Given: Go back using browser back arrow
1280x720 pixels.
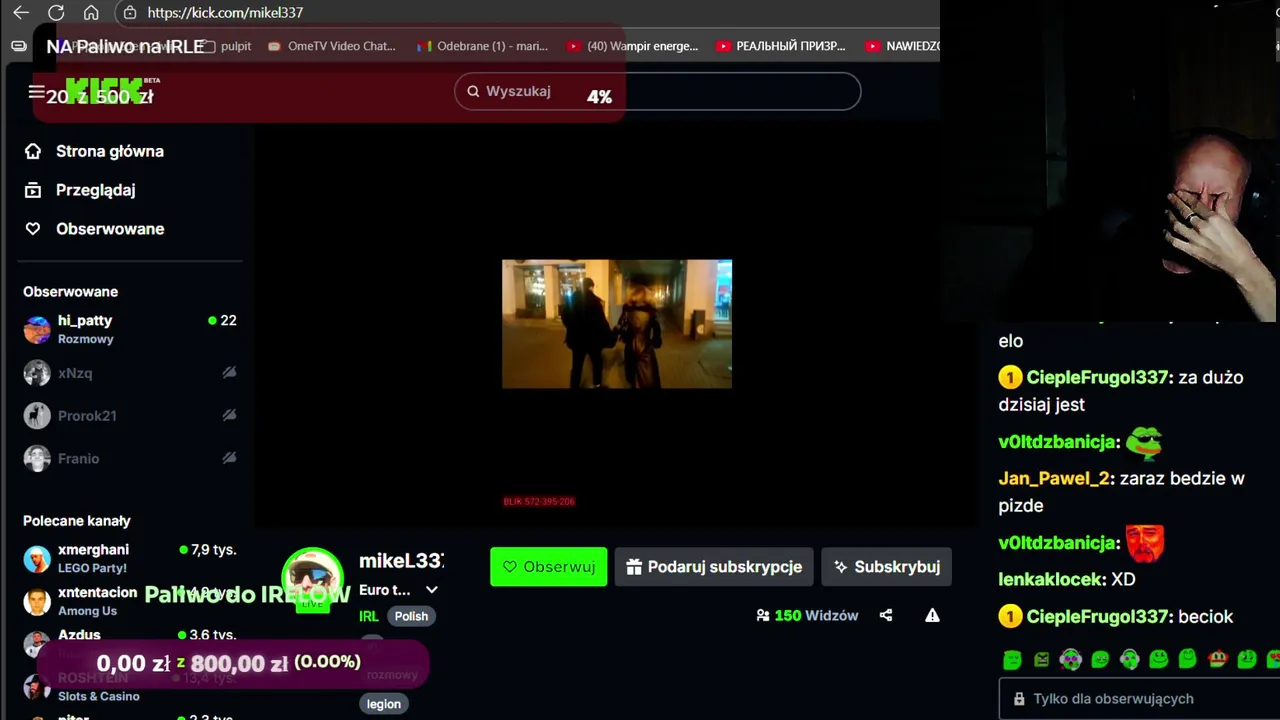Looking at the screenshot, I should coord(21,13).
